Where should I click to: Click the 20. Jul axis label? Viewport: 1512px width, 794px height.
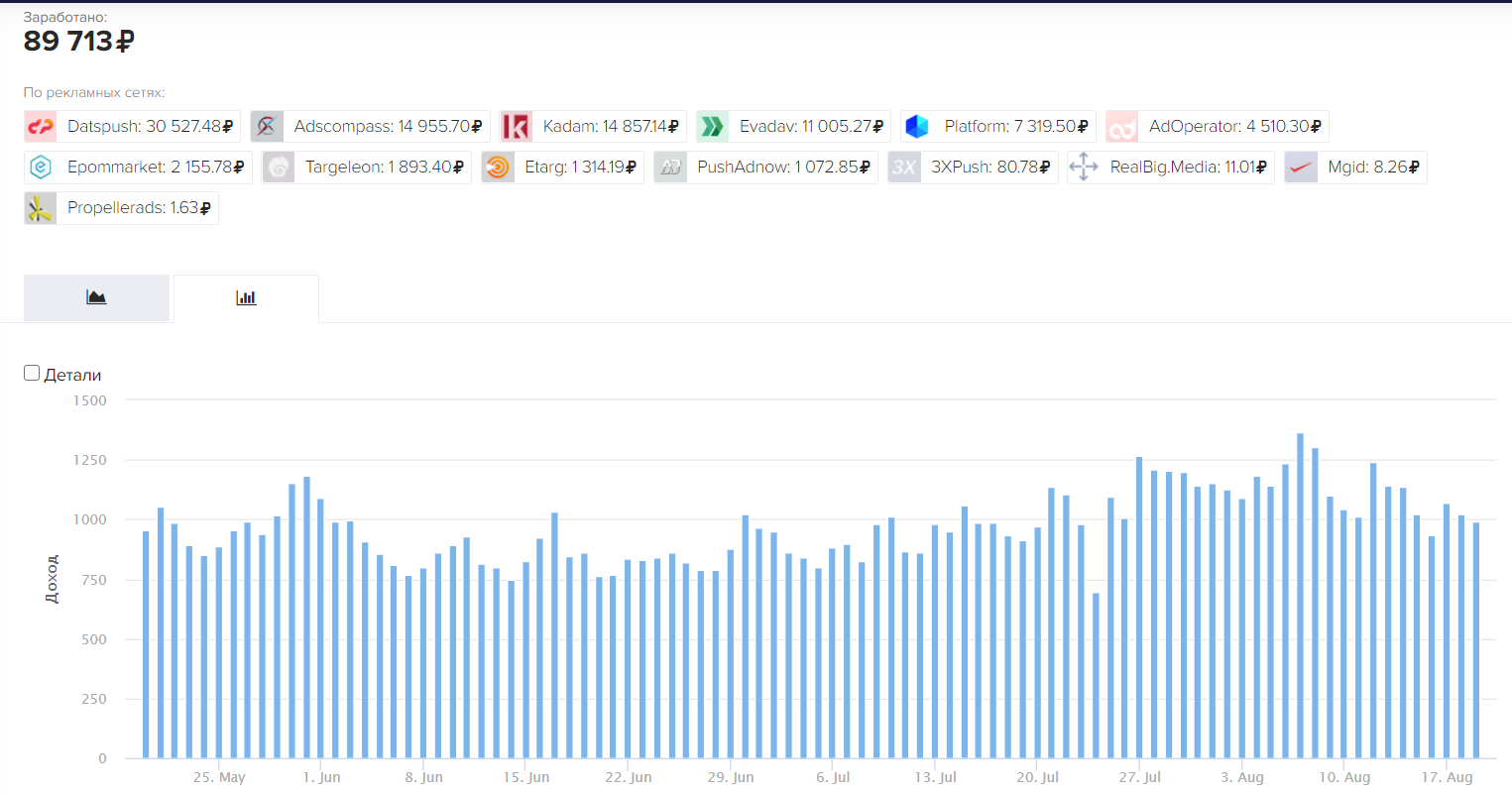coord(1038,777)
